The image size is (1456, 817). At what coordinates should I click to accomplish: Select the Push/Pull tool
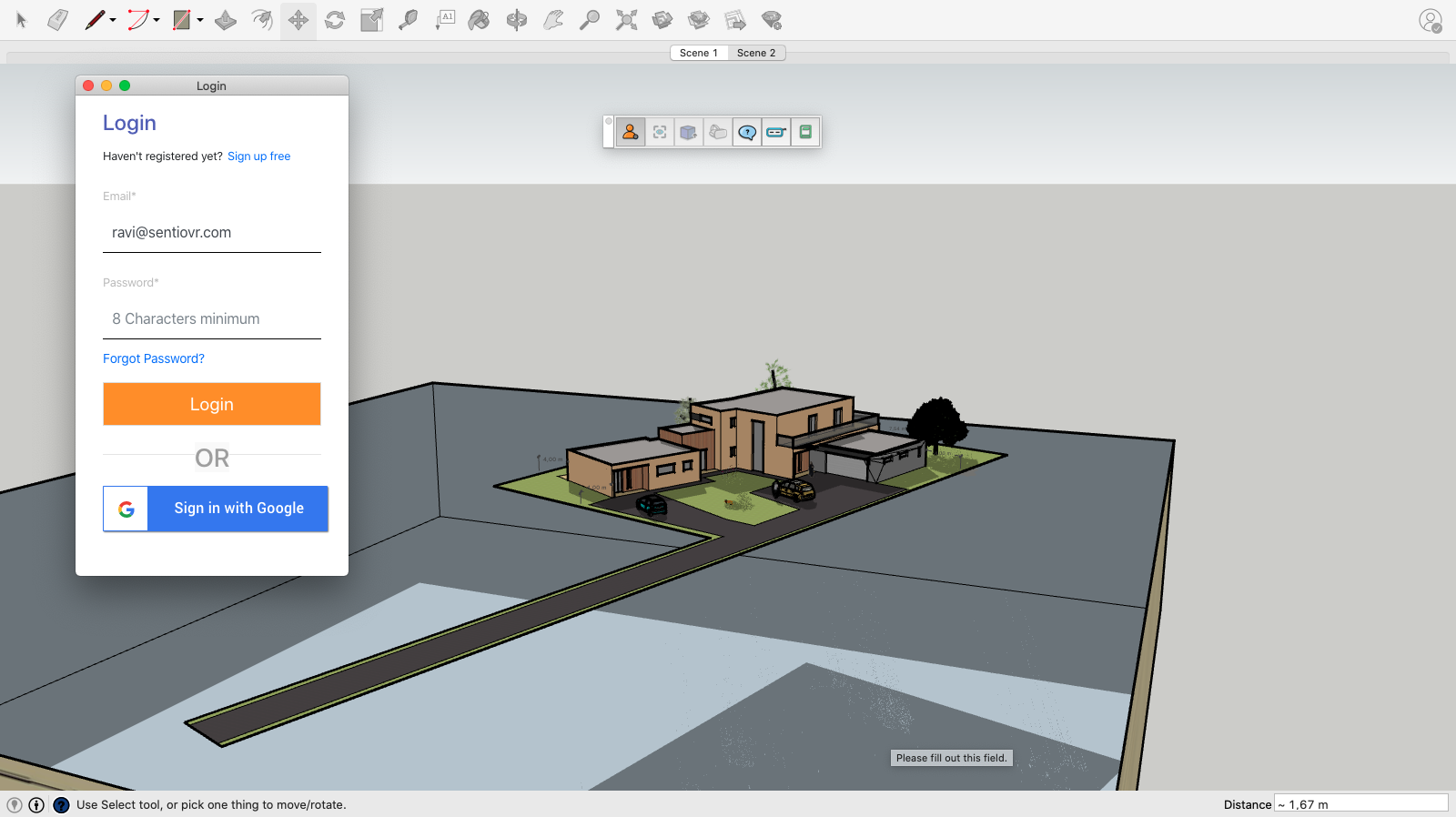pyautogui.click(x=226, y=20)
